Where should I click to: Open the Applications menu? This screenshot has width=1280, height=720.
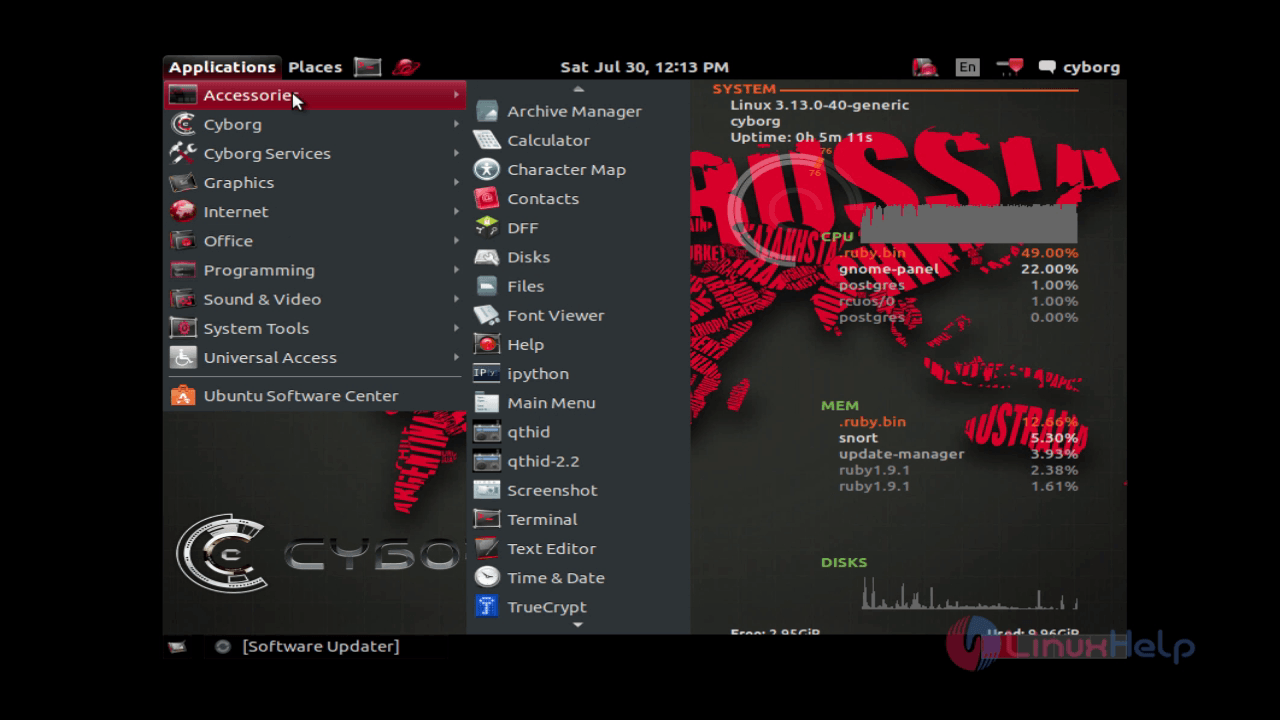222,67
